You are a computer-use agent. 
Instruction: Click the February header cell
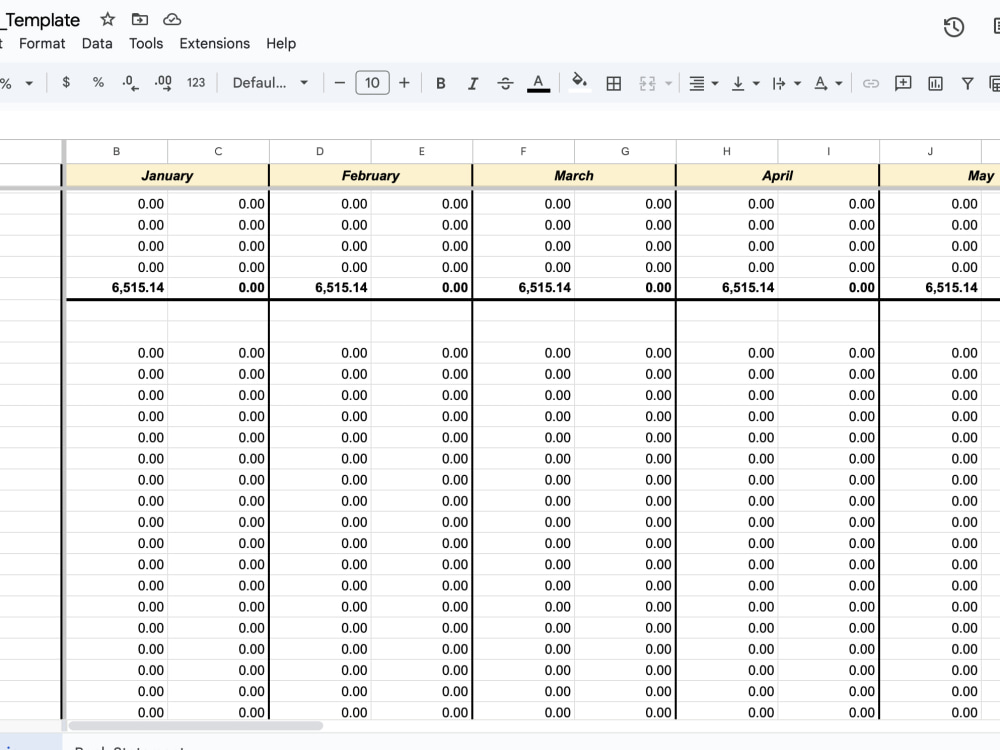(371, 175)
